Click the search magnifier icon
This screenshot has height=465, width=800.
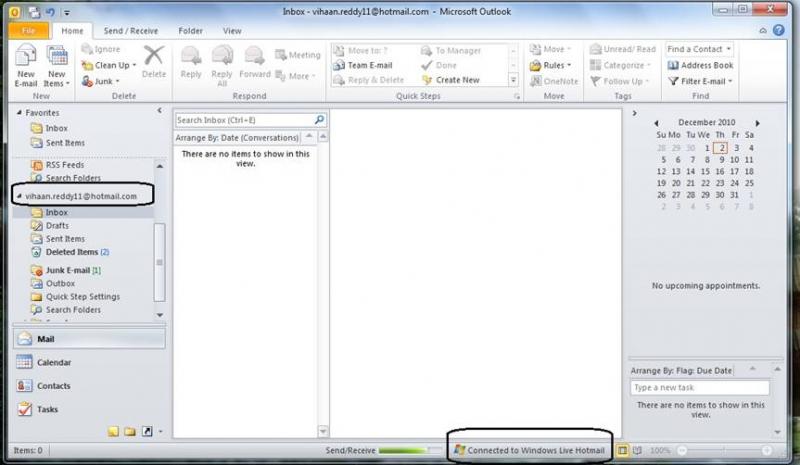click(x=319, y=119)
